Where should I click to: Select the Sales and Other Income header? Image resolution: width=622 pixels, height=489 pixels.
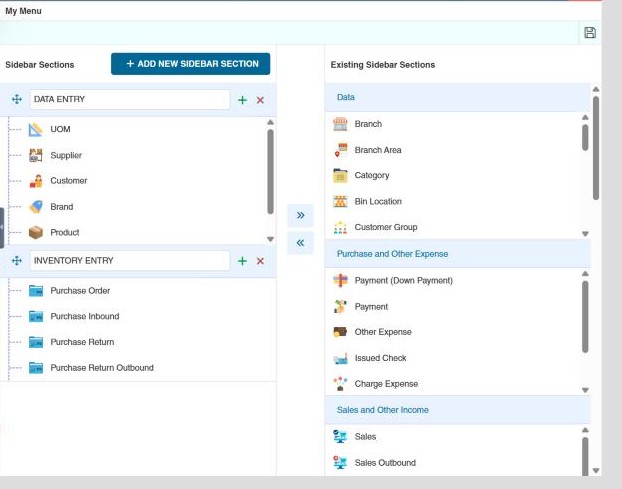(x=457, y=410)
